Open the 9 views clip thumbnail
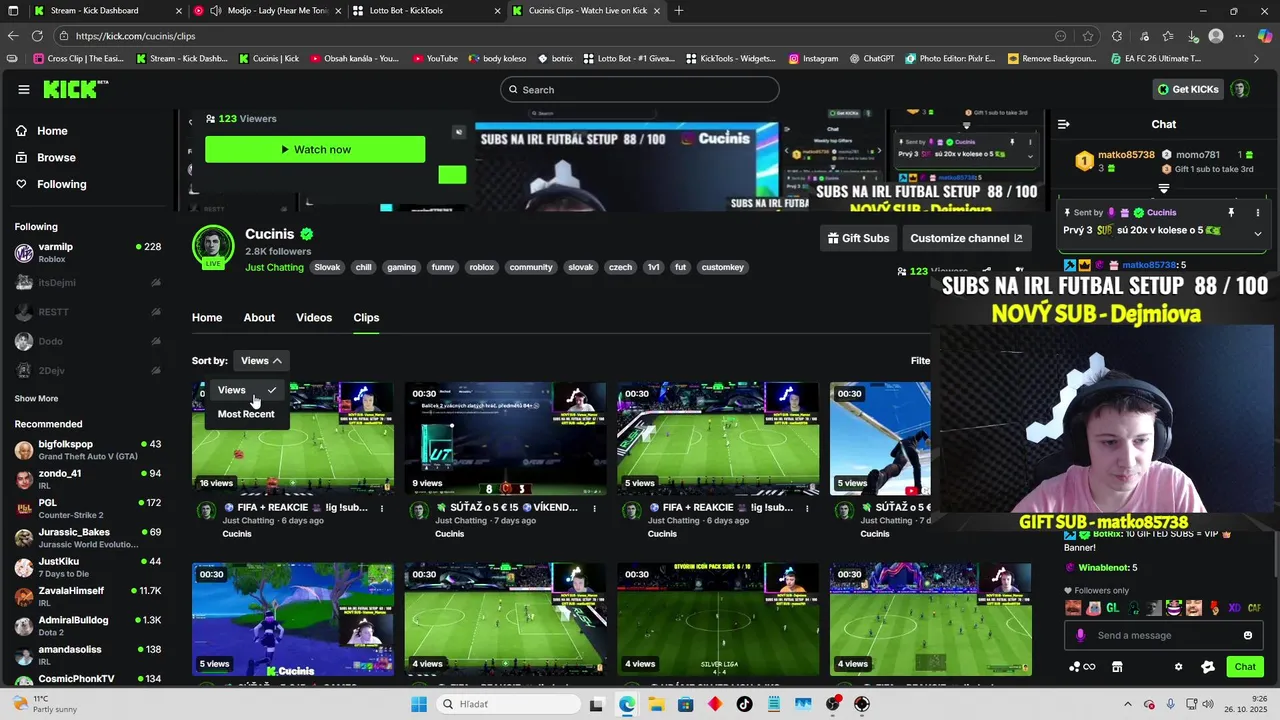The image size is (1280, 720). point(505,438)
